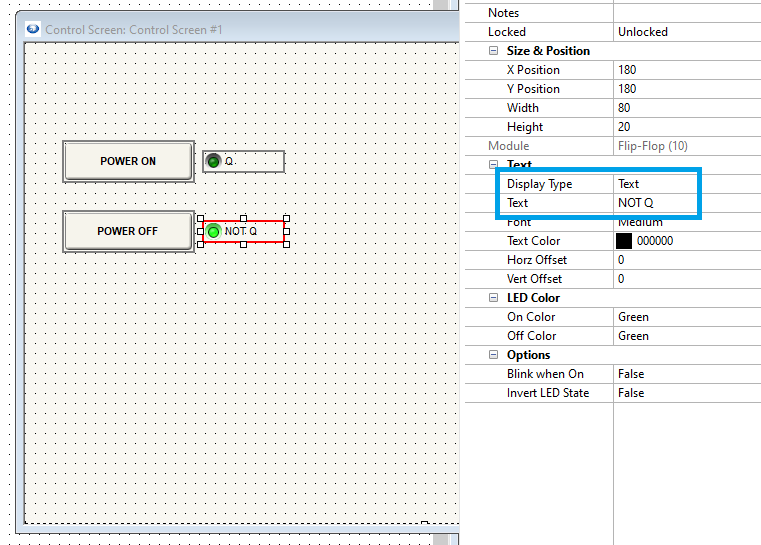Edit the Vert Offset value
The width and height of the screenshot is (761, 545).
(687, 279)
